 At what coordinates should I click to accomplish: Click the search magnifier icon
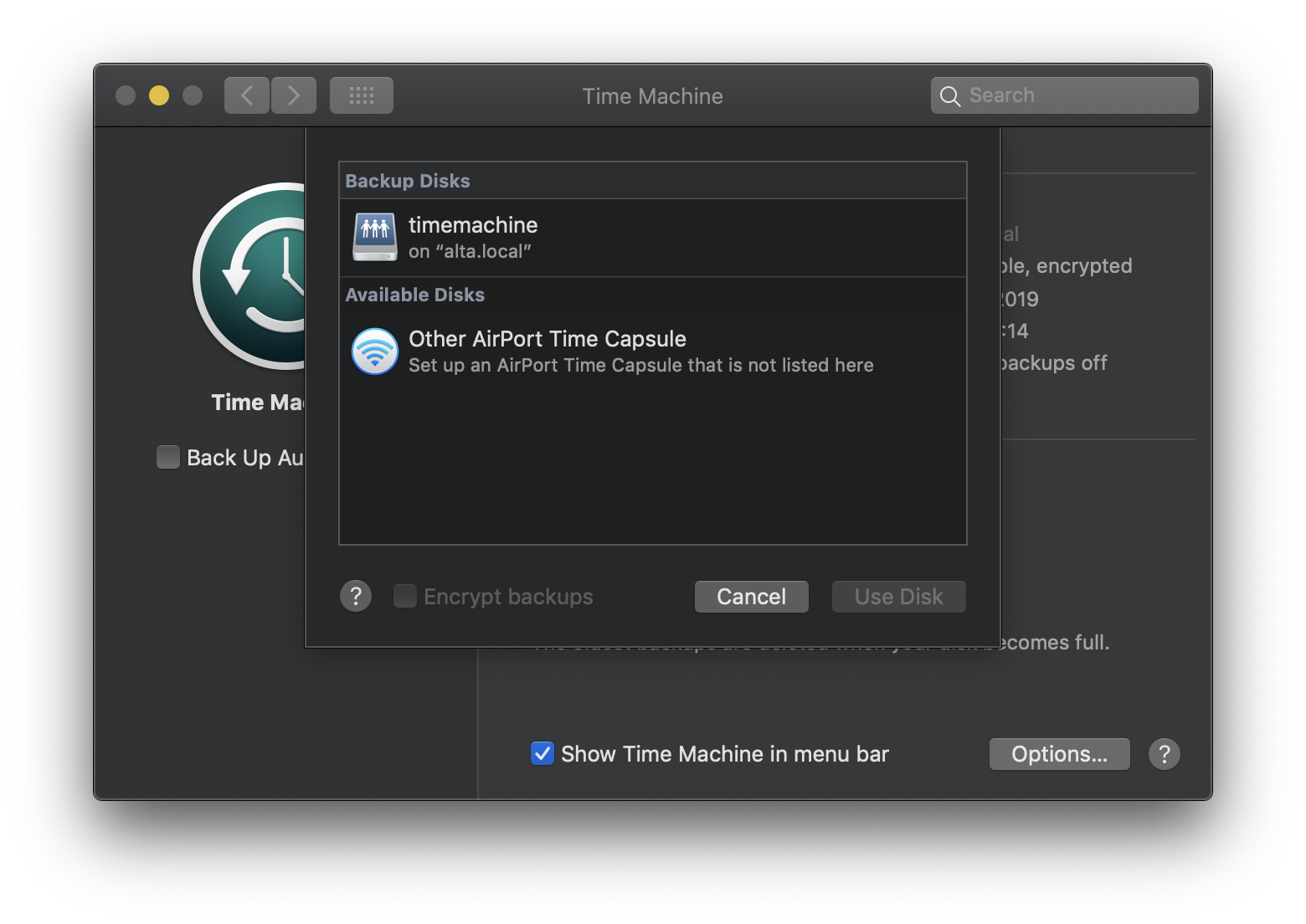[x=950, y=95]
